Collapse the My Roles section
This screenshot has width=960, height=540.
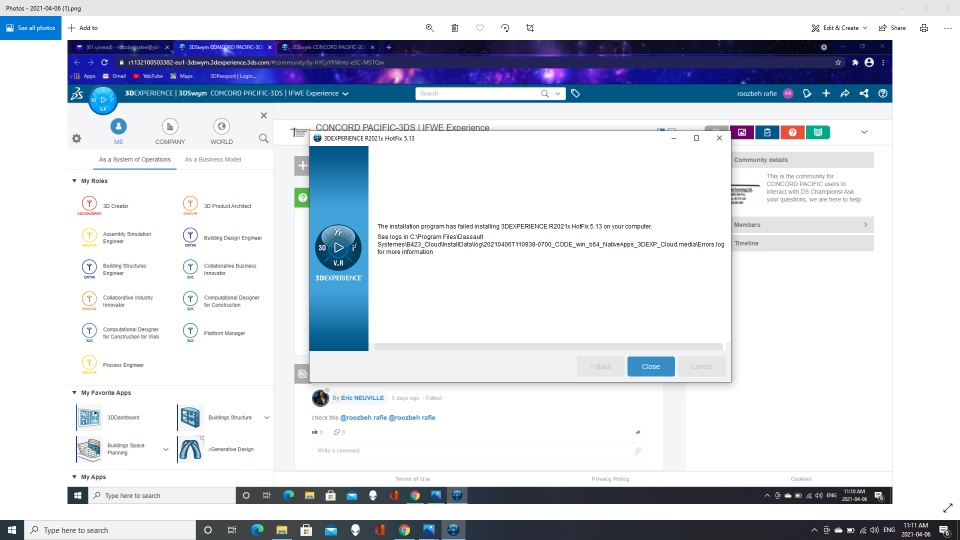(x=75, y=181)
